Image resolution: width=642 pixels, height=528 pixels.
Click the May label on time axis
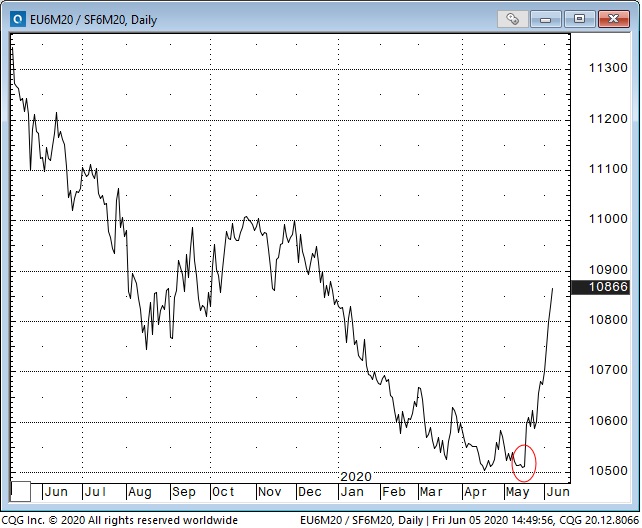pos(518,492)
